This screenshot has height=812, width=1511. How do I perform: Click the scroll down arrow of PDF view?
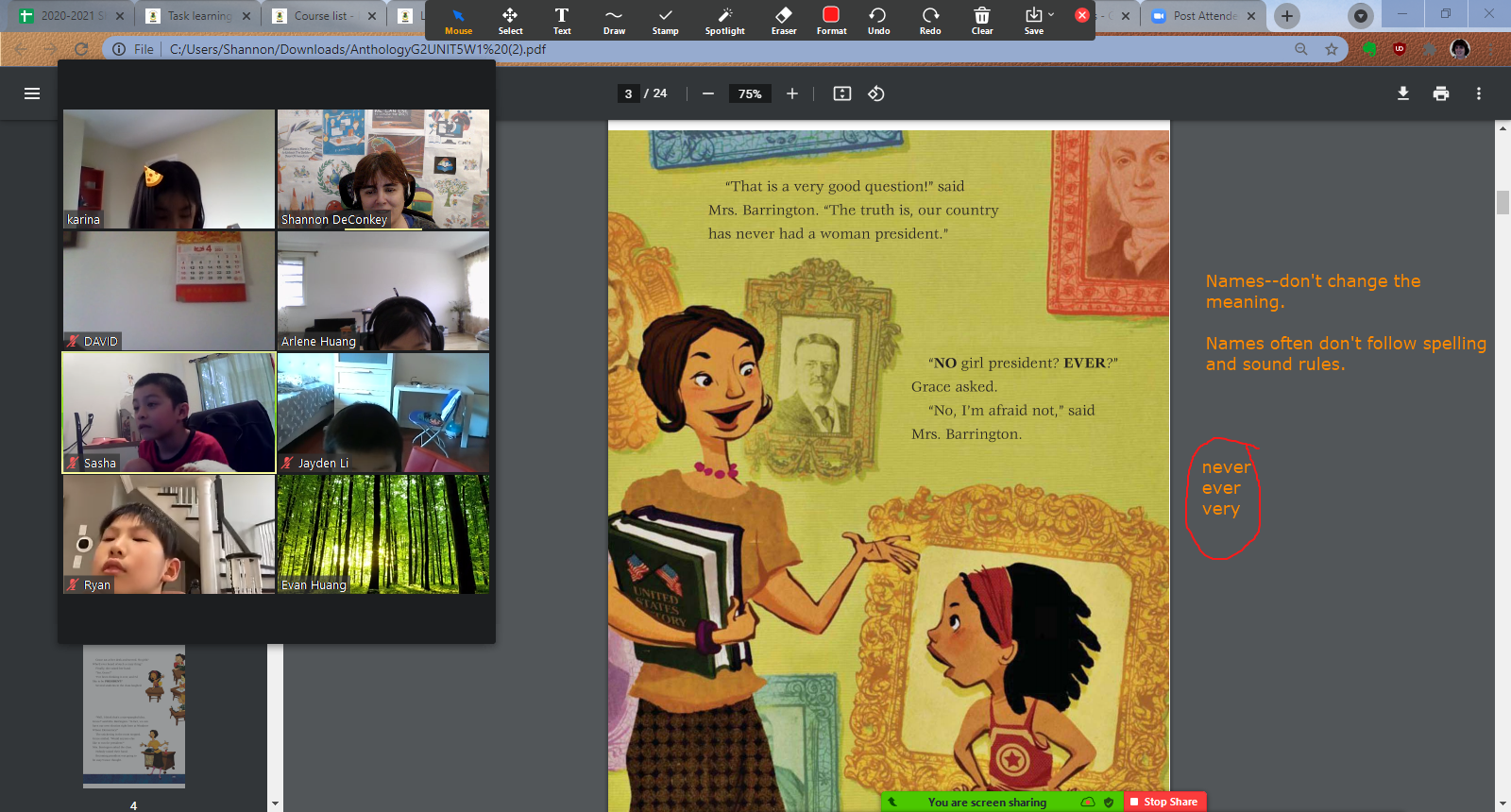pyautogui.click(x=1503, y=804)
